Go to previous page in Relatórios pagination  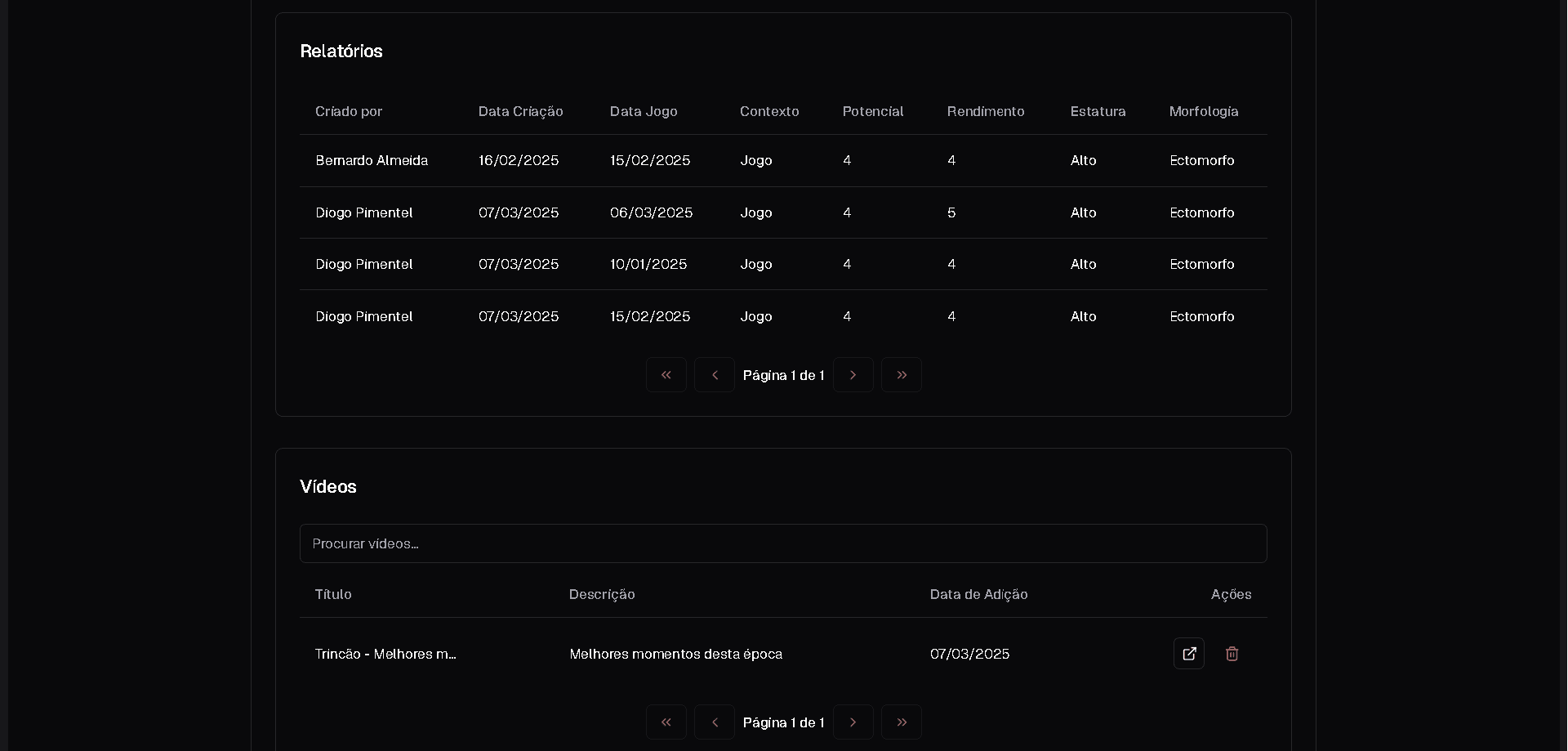[x=715, y=375]
